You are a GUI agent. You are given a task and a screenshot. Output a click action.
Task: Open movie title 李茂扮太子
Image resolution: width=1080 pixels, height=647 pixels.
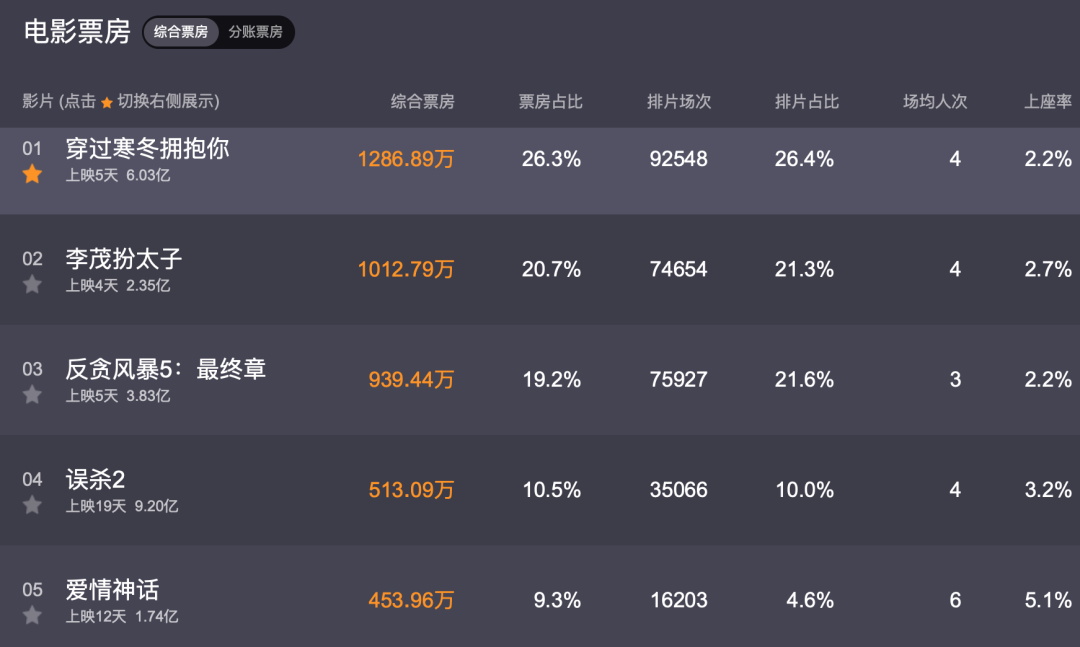tap(124, 259)
